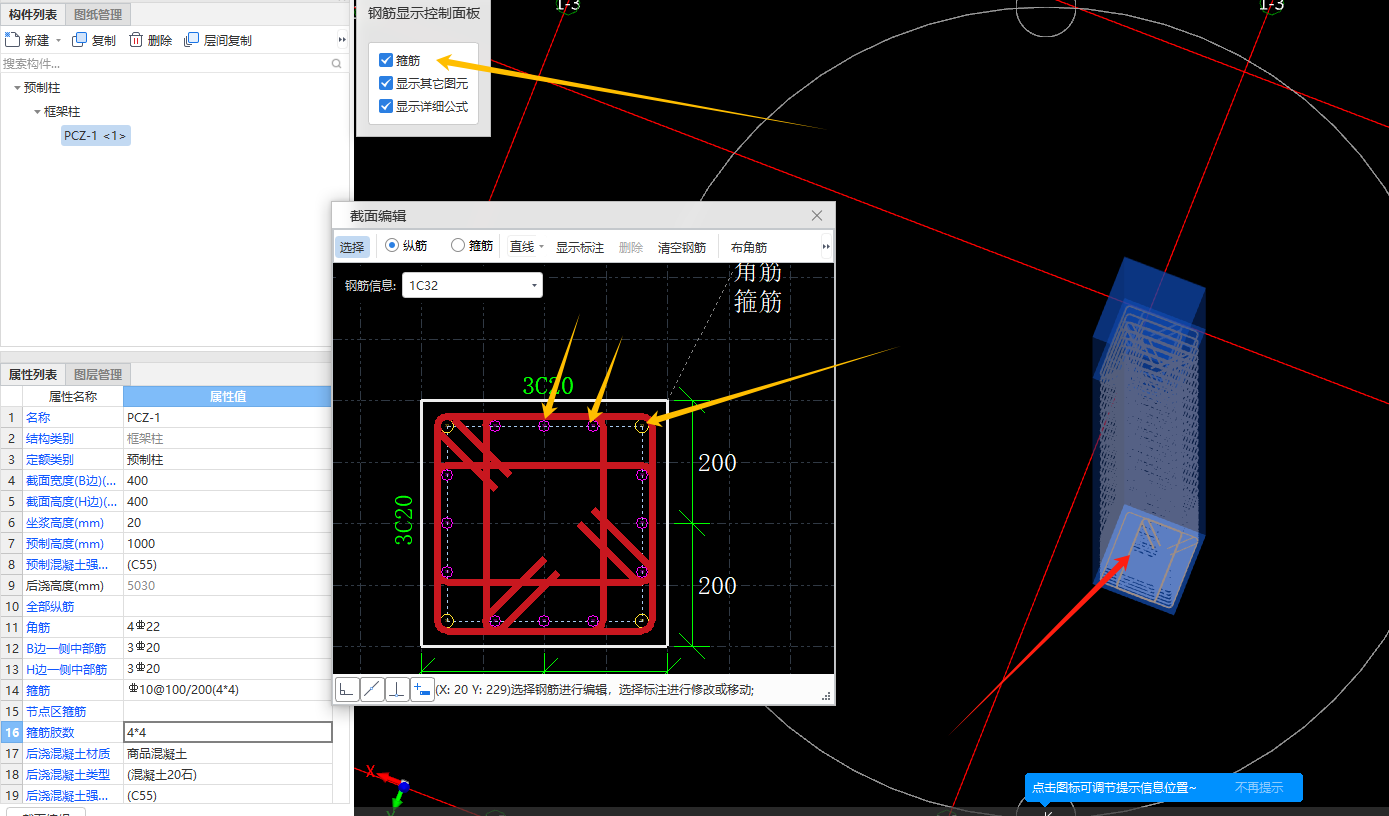Click the 属性值 column header

227,396
